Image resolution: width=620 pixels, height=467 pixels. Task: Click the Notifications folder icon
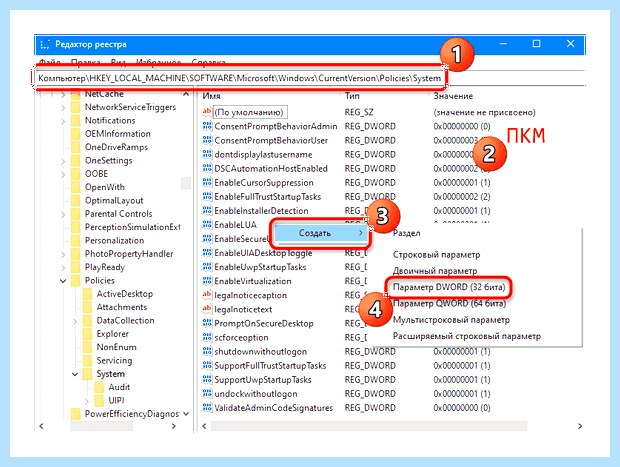click(x=76, y=120)
